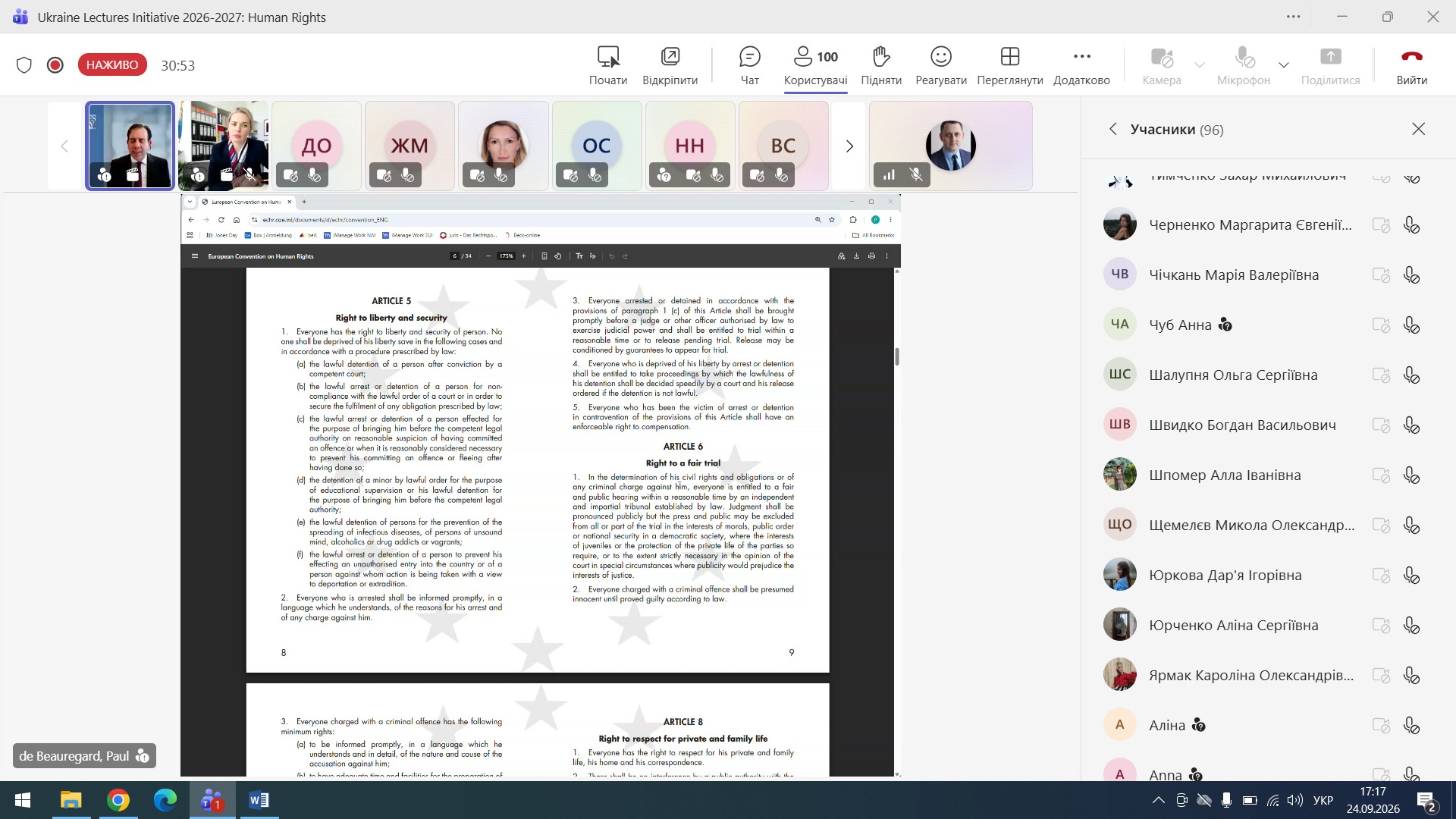Open Переглянути view layout options
This screenshot has width=1456, height=819.
(x=1010, y=65)
